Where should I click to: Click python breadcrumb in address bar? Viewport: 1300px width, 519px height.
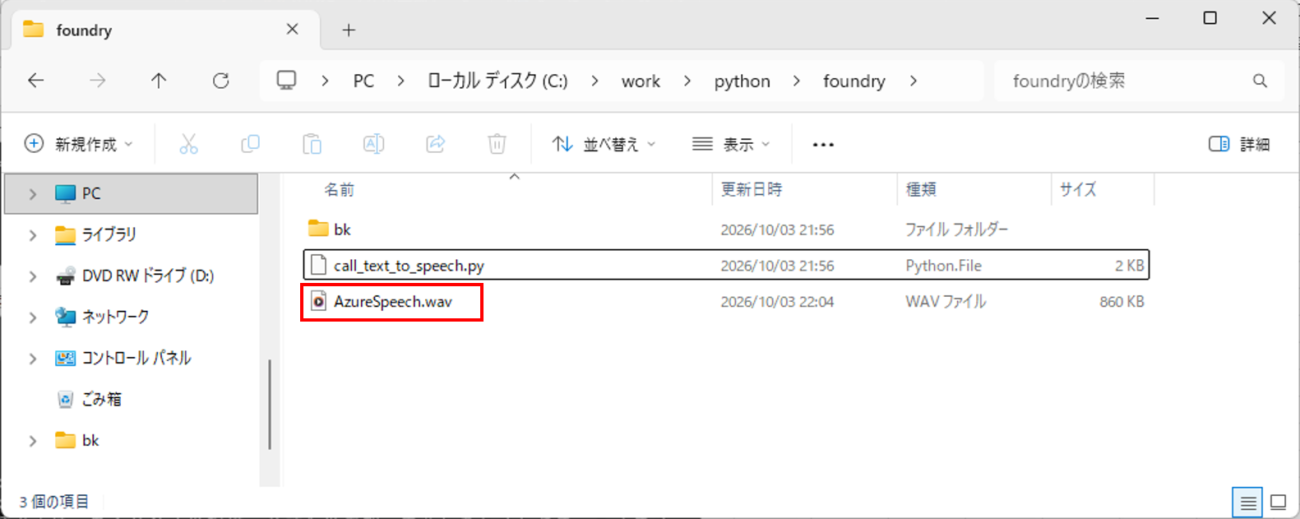click(742, 81)
